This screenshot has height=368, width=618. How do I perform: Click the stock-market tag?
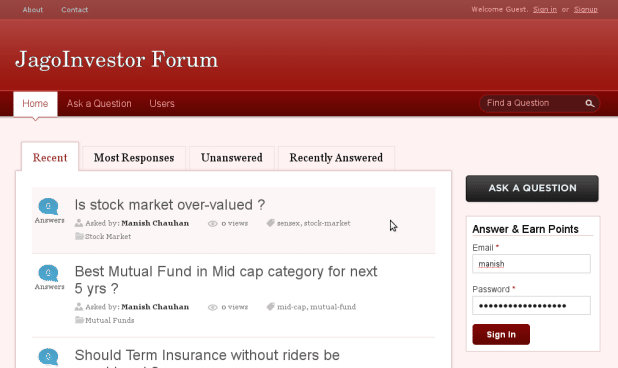coord(327,223)
